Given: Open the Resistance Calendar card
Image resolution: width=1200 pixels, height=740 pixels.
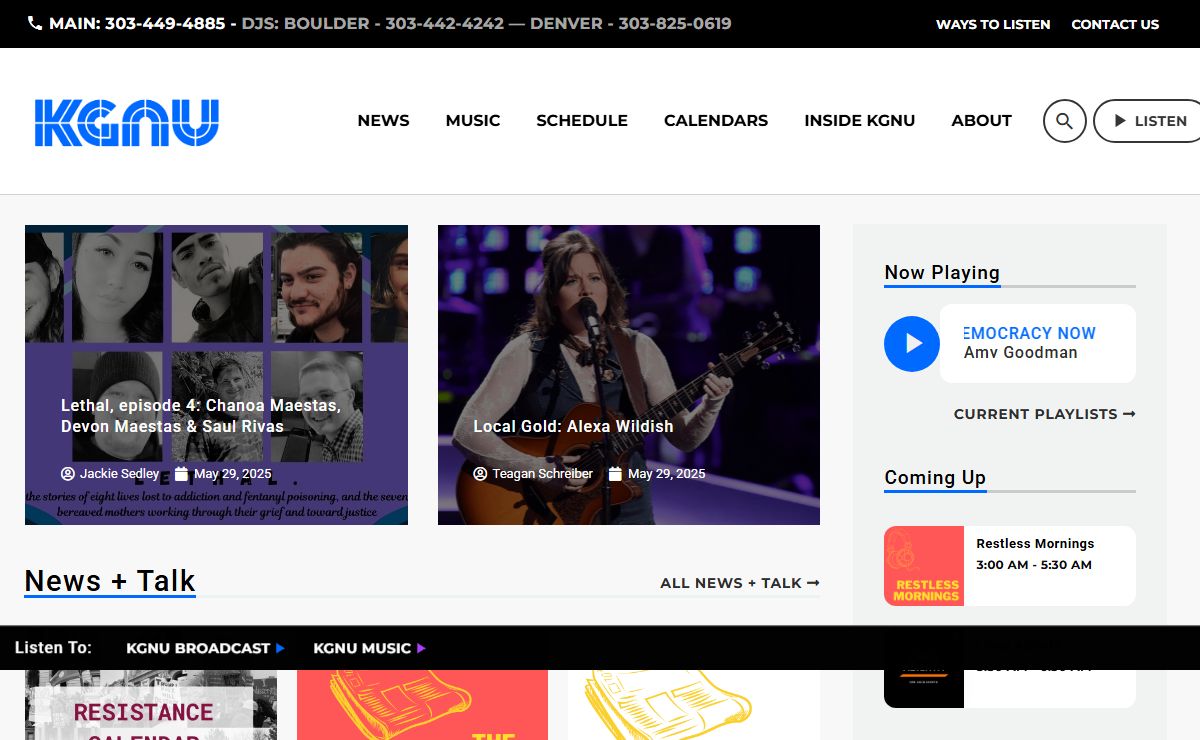Looking at the screenshot, I should pos(151,705).
